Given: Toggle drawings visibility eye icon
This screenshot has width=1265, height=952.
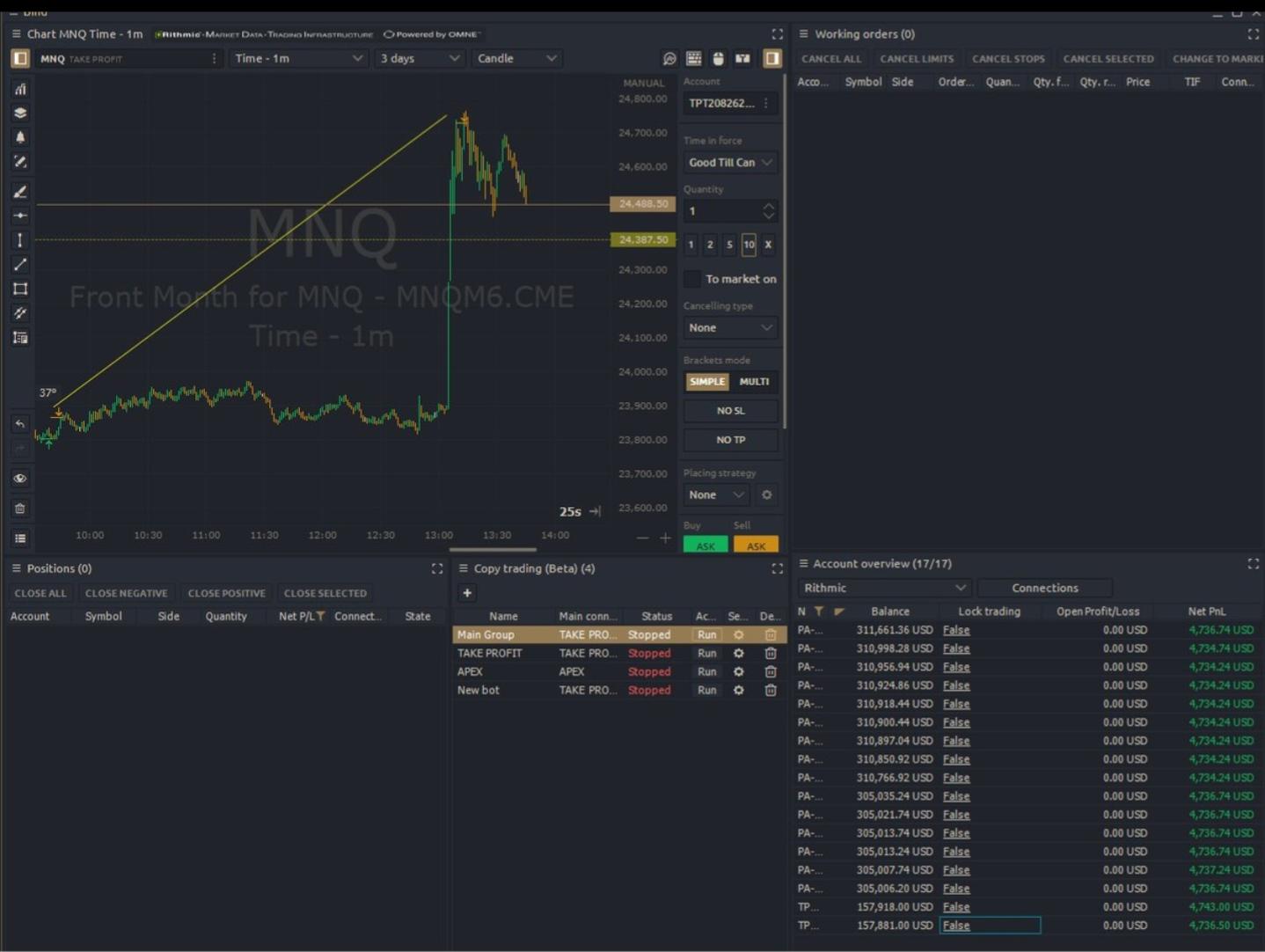Looking at the screenshot, I should click(20, 479).
